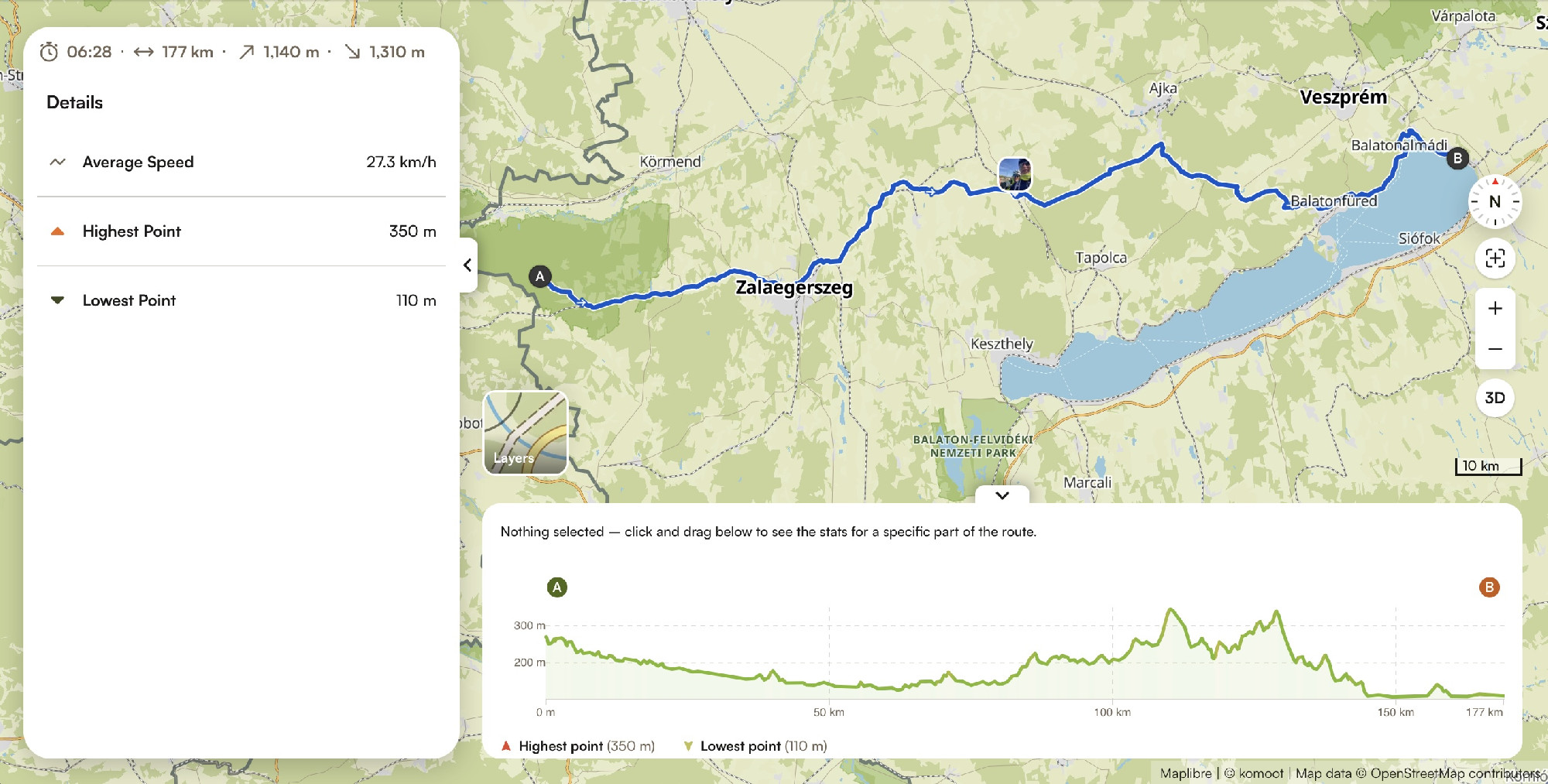Click the center-on-route map icon
The width and height of the screenshot is (1548, 784).
(x=1495, y=258)
